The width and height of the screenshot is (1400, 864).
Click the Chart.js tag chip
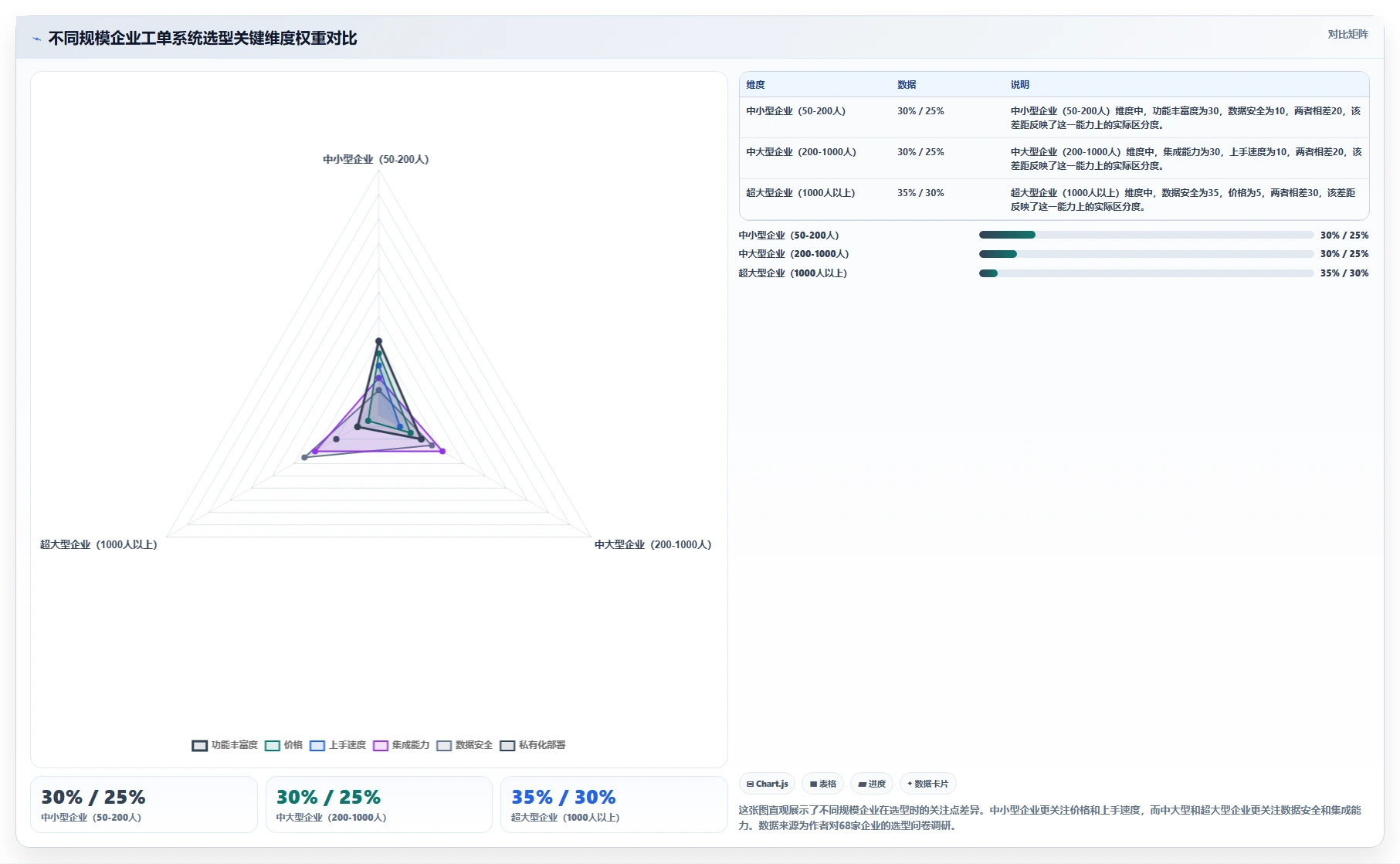(x=767, y=784)
